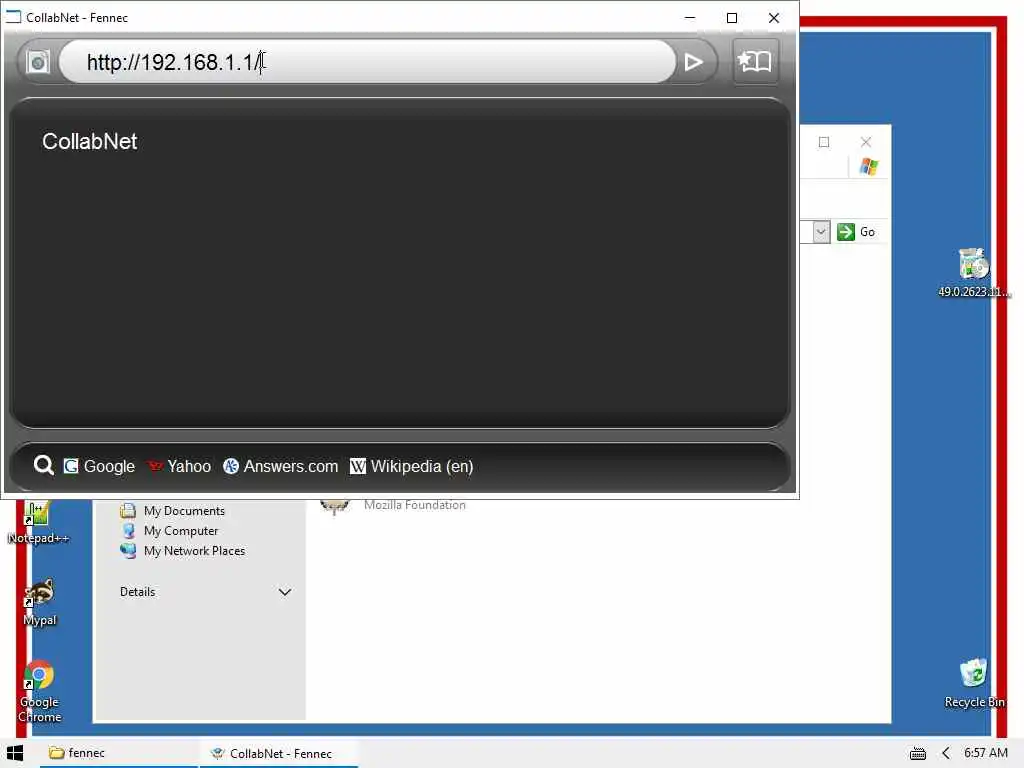
Task: Open the bookmarks star-book icon
Action: click(755, 61)
